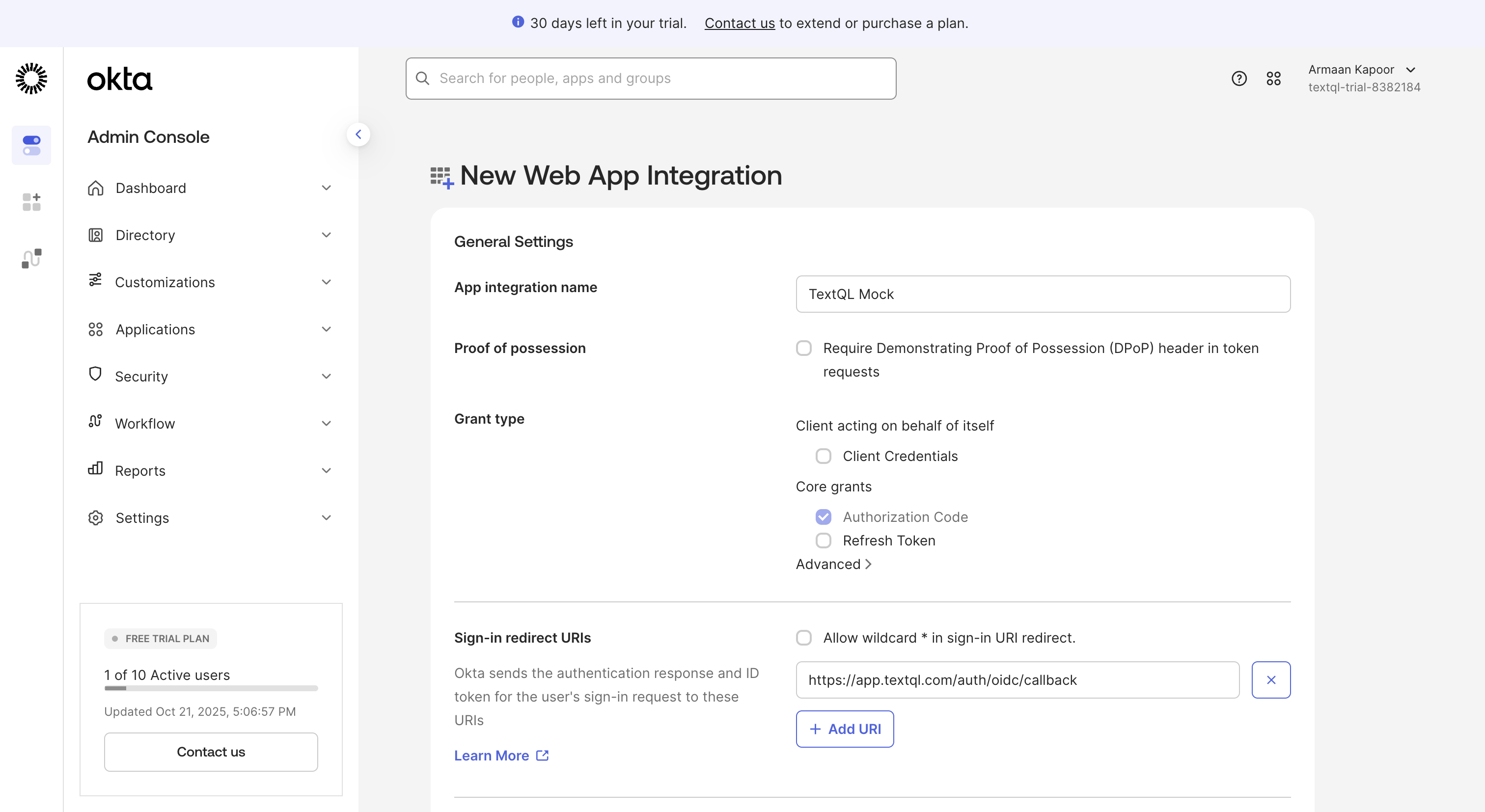This screenshot has width=1485, height=812.
Task: Open the add-apps grid icon in the left rail
Action: coord(31,202)
